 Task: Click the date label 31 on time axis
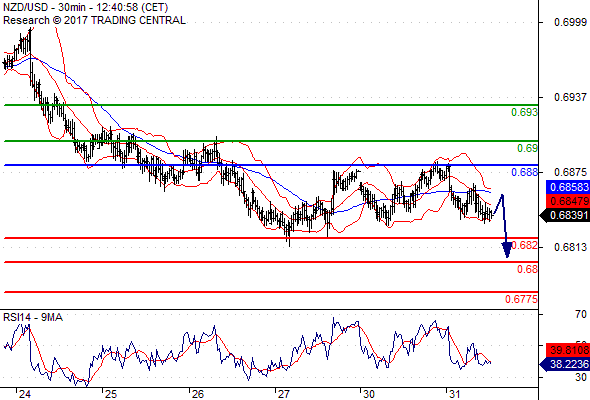coord(455,394)
